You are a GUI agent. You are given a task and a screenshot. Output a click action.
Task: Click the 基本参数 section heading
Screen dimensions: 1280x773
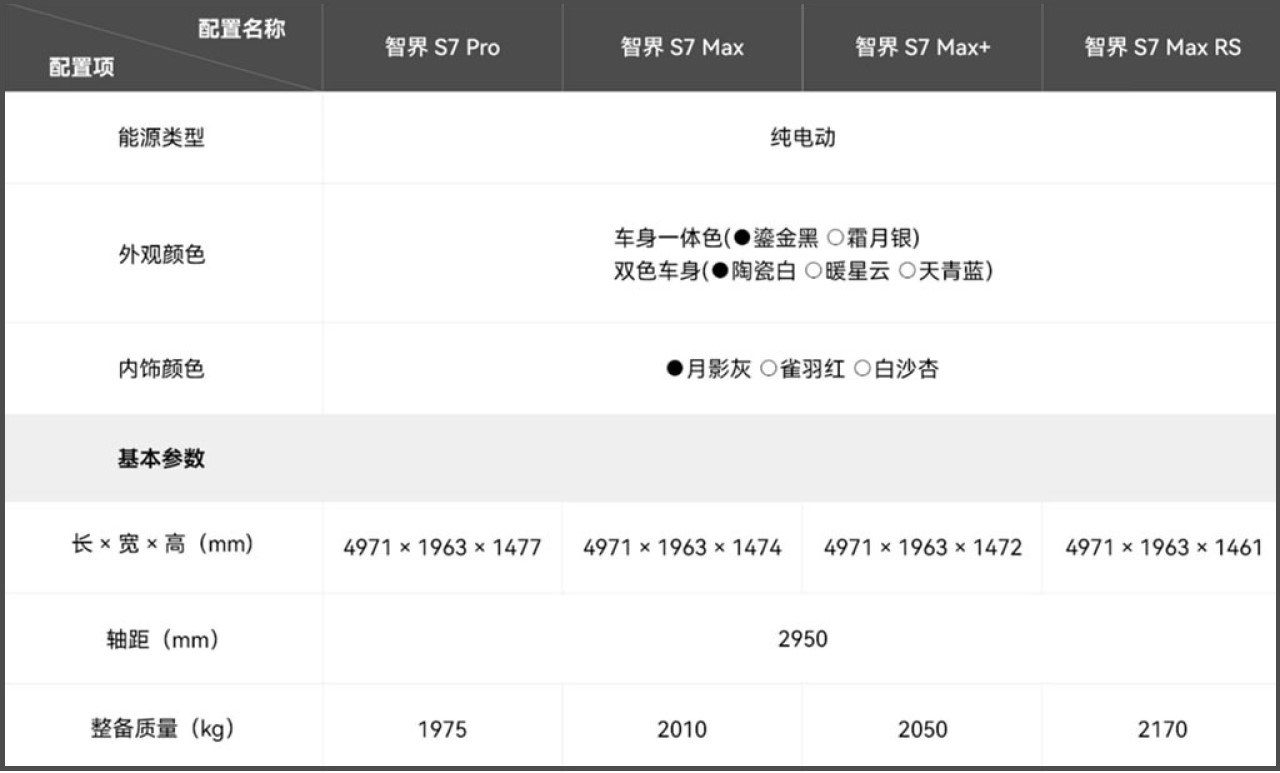point(162,458)
